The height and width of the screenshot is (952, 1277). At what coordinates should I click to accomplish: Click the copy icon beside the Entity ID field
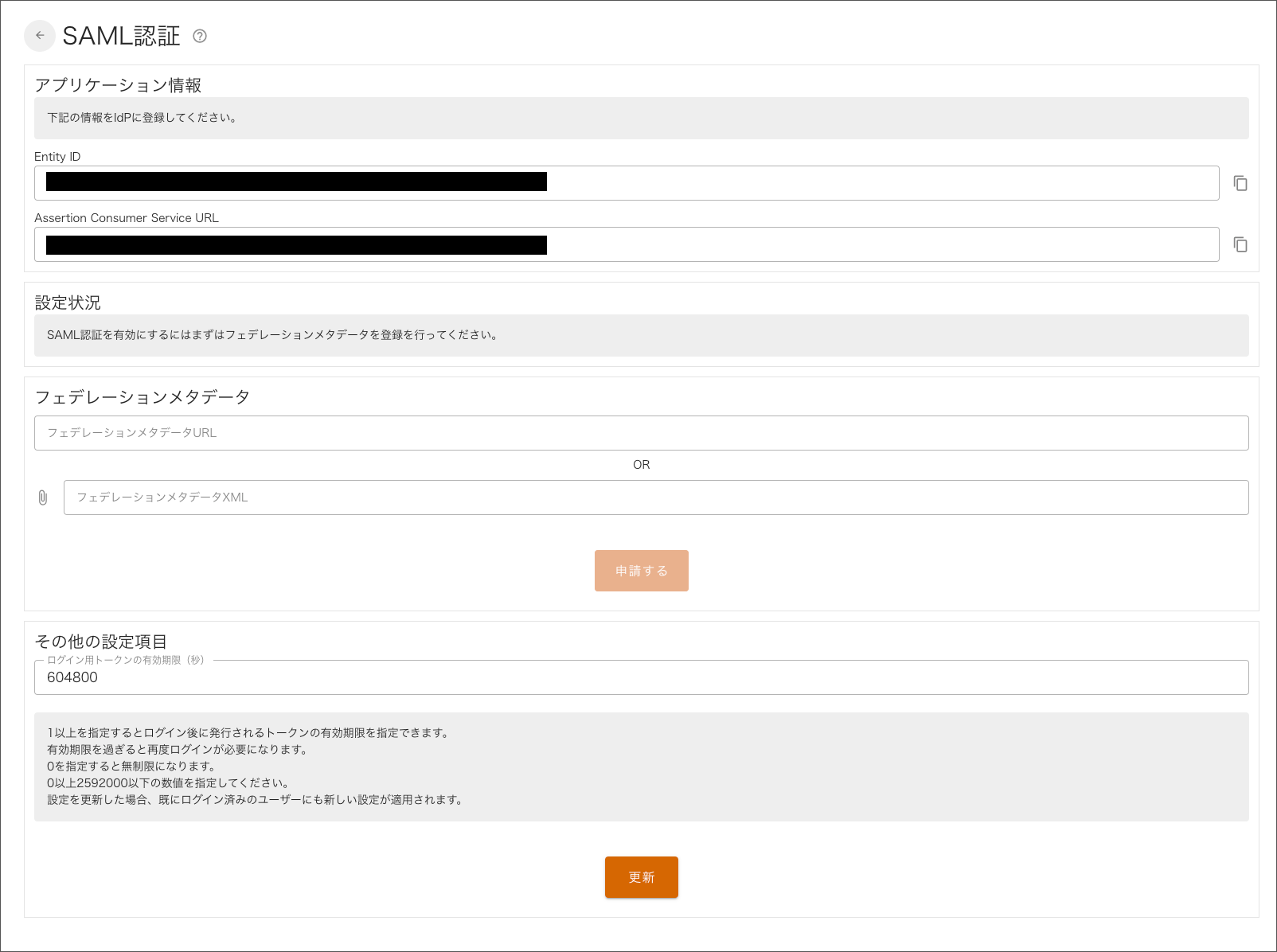[x=1240, y=183]
